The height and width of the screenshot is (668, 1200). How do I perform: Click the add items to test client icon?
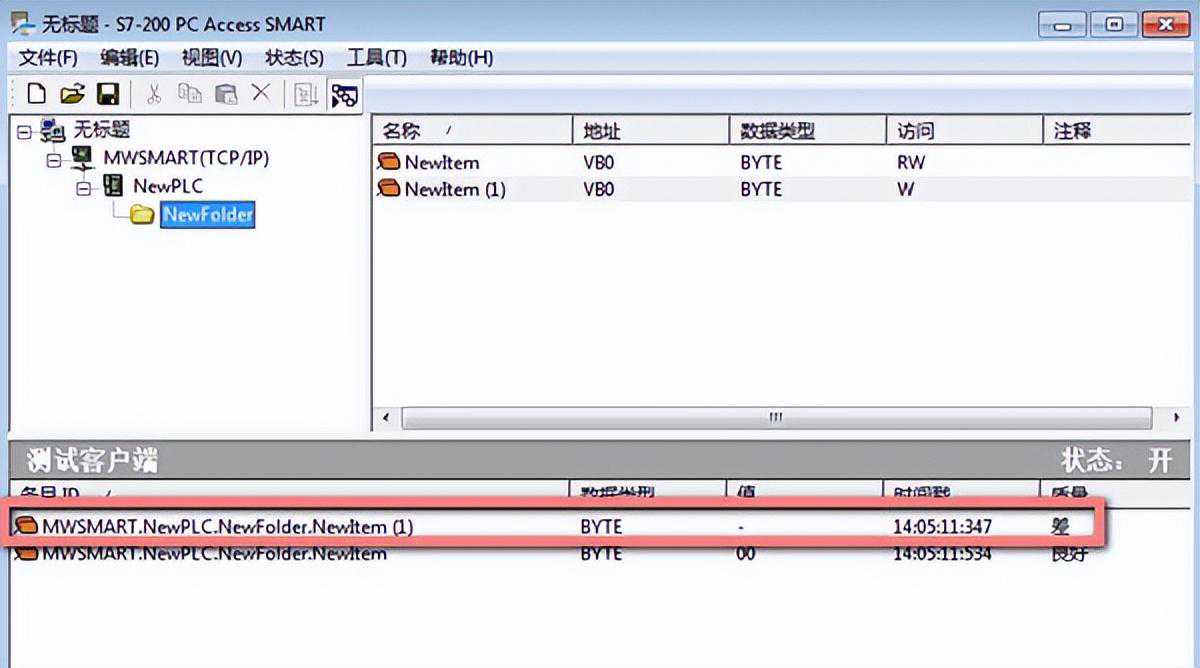tap(306, 95)
